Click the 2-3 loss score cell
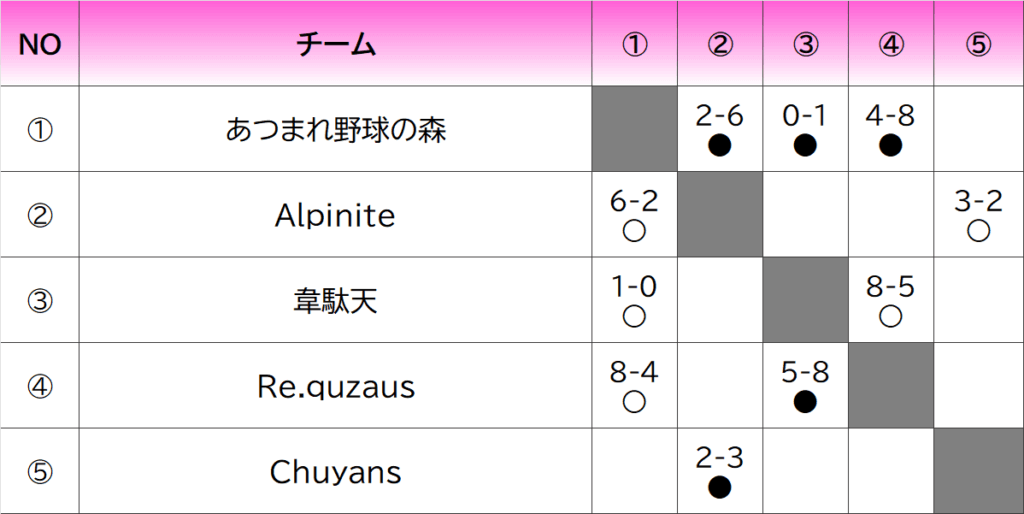 click(719, 471)
